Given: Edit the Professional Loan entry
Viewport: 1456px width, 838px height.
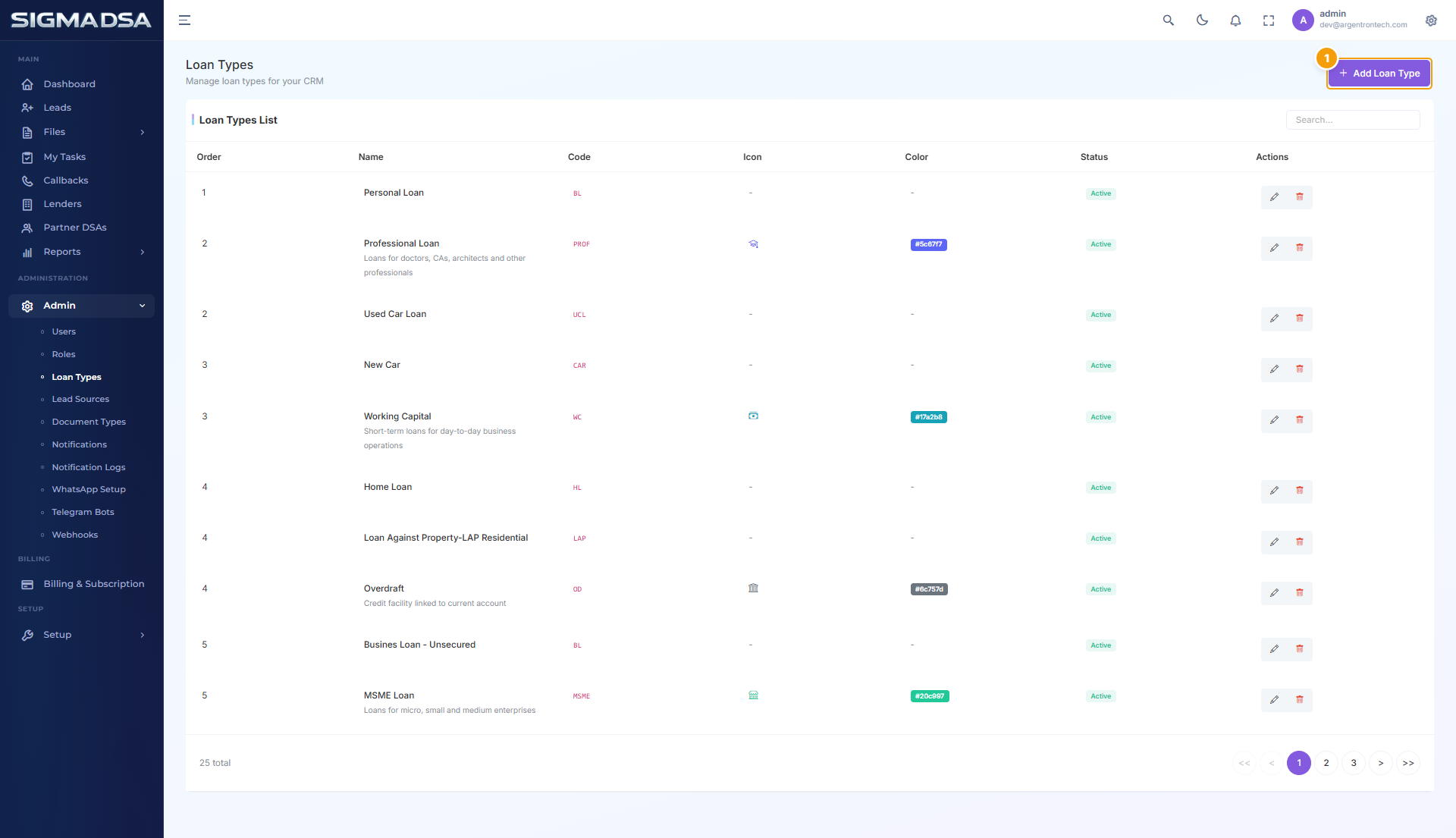Looking at the screenshot, I should (1274, 248).
